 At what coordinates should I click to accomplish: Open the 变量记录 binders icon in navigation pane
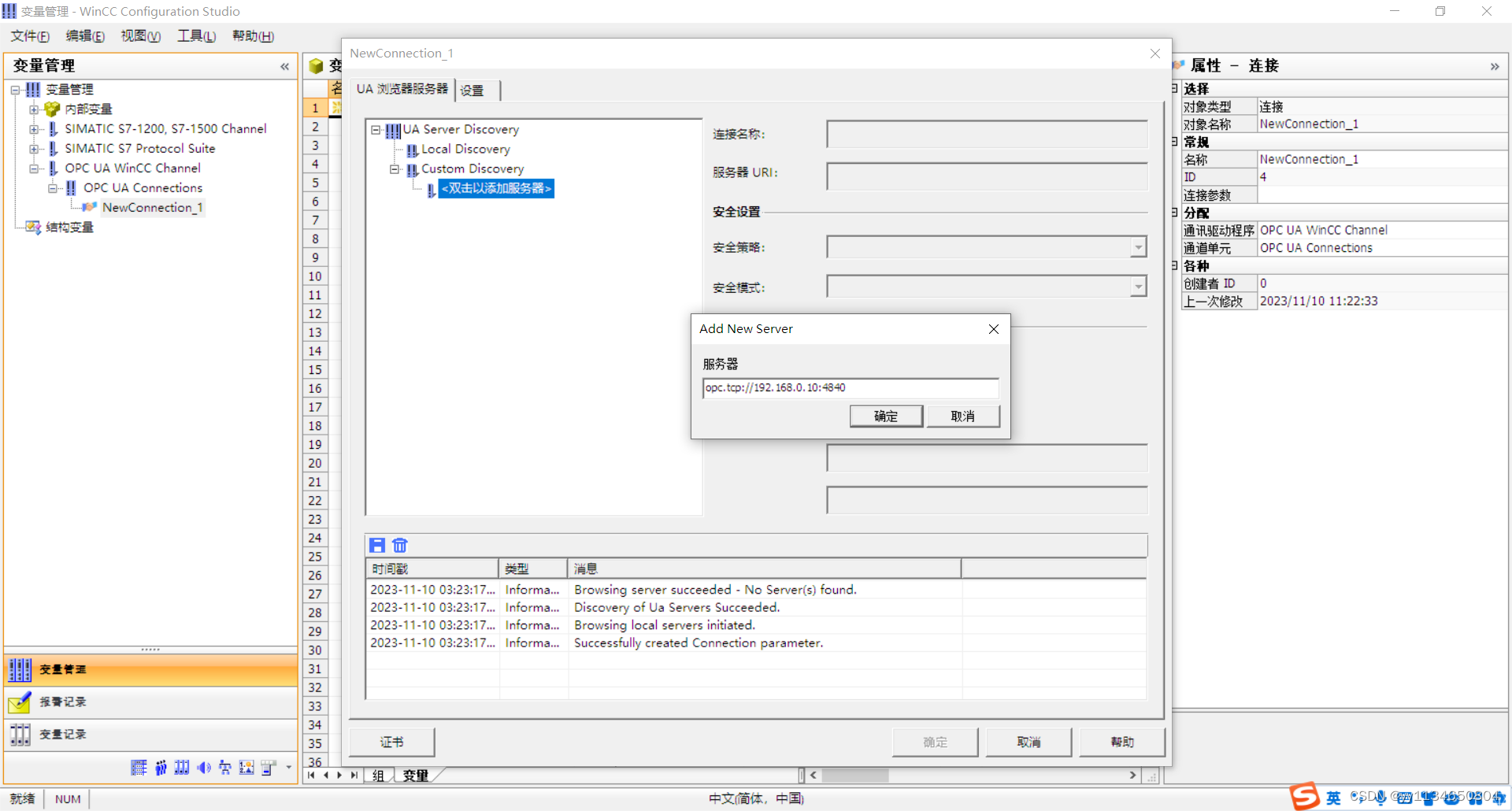(20, 735)
